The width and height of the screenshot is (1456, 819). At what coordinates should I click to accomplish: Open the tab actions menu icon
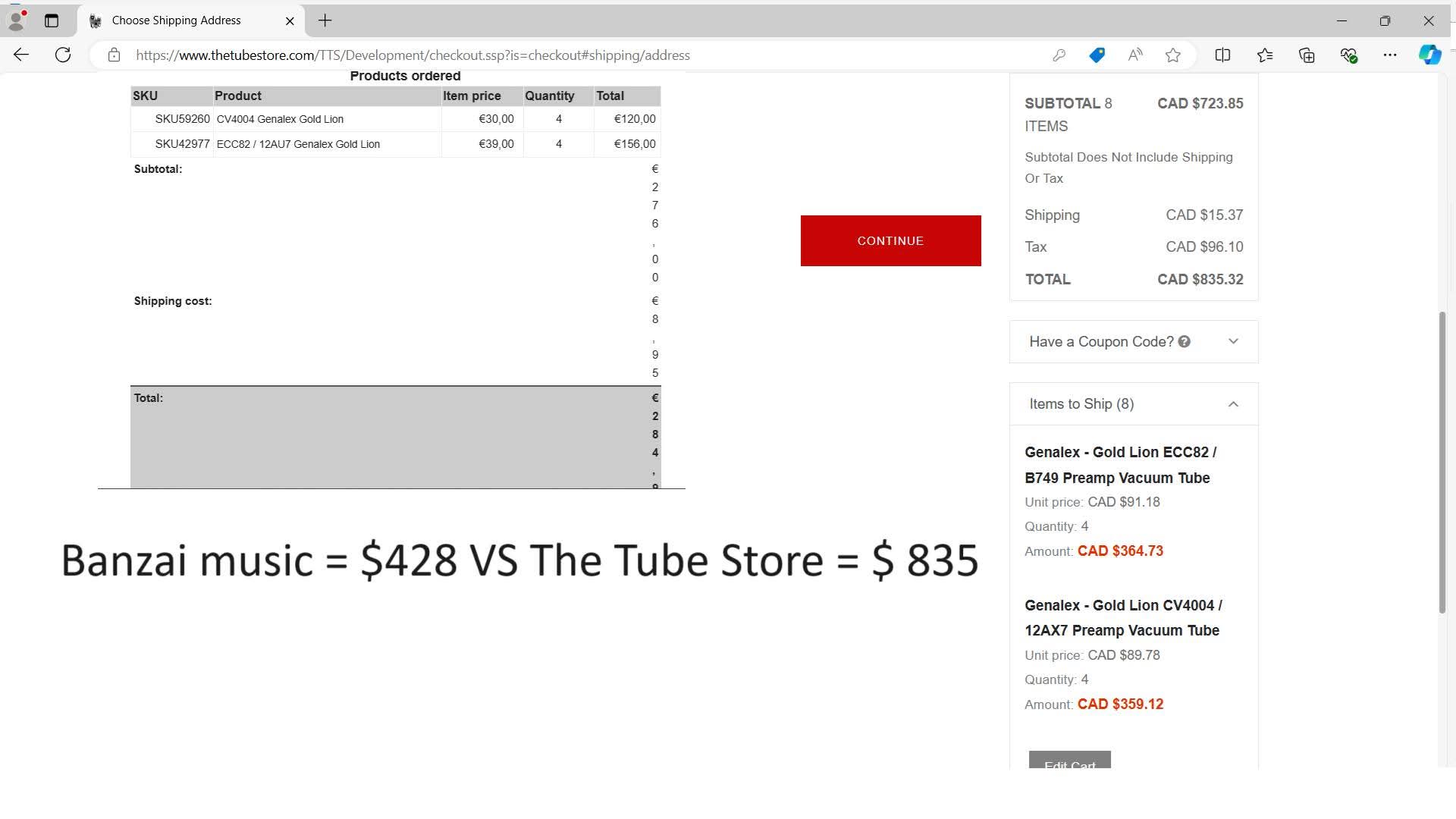click(52, 20)
